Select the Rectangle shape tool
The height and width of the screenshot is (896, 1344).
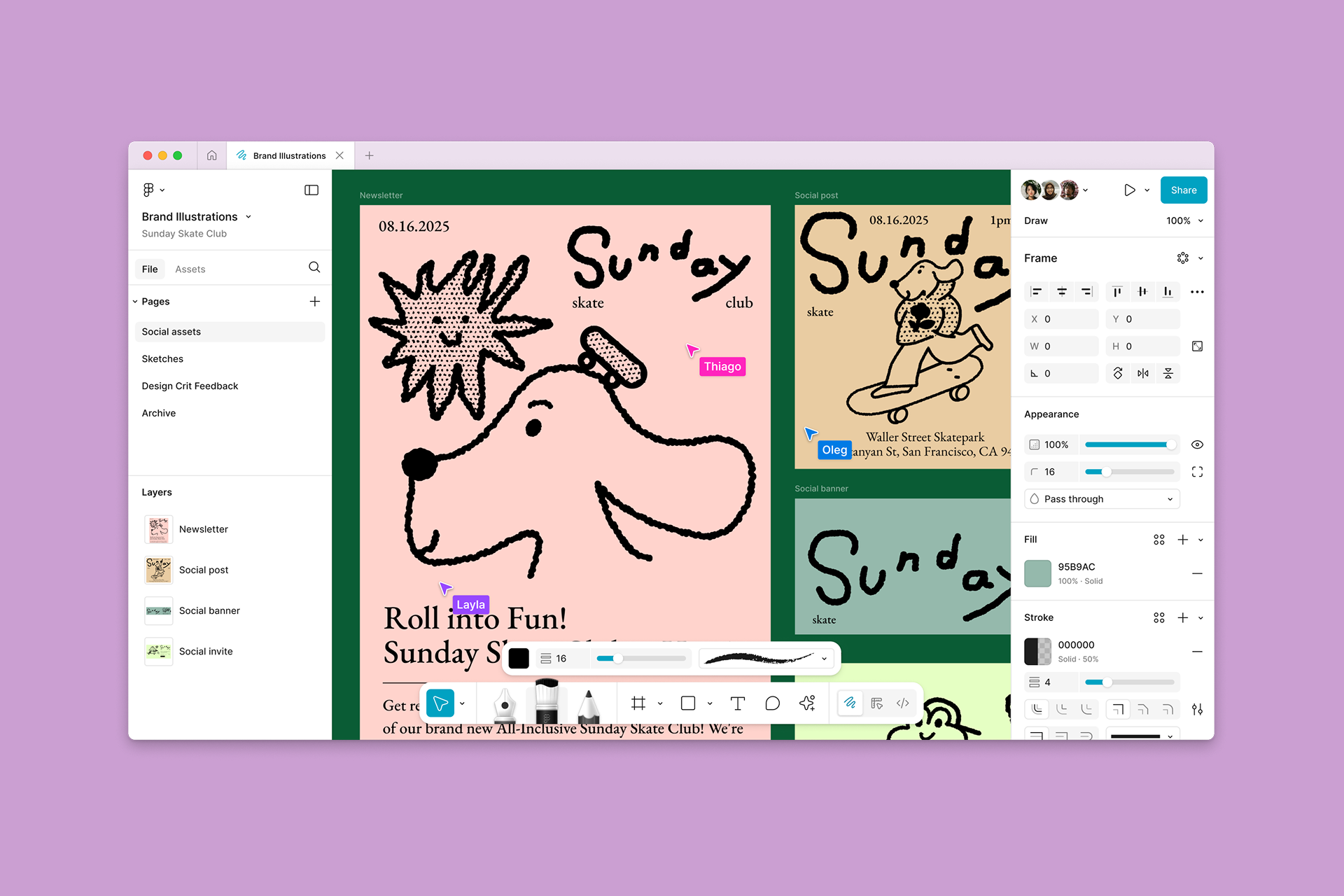pyautogui.click(x=688, y=703)
